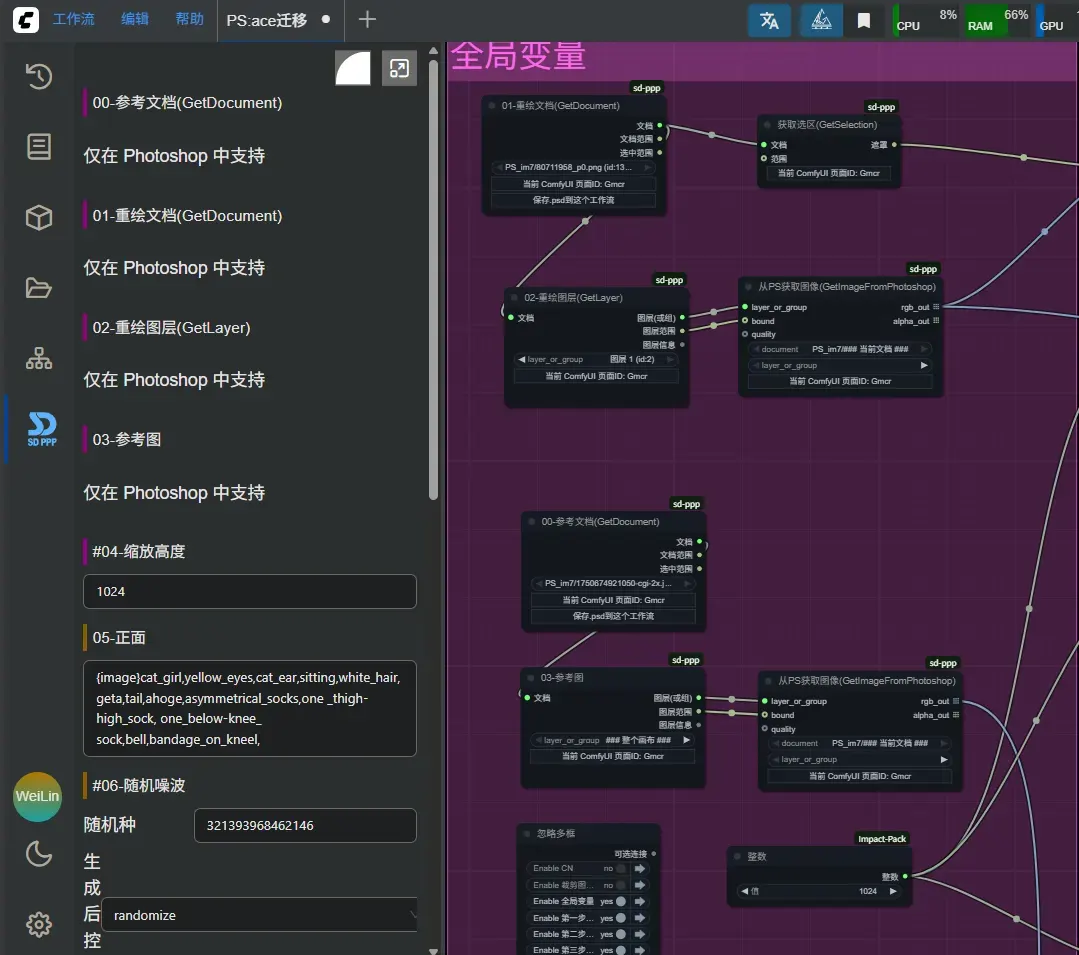1079x955 pixels.
Task: Open the randomize dropdown
Action: coord(259,915)
